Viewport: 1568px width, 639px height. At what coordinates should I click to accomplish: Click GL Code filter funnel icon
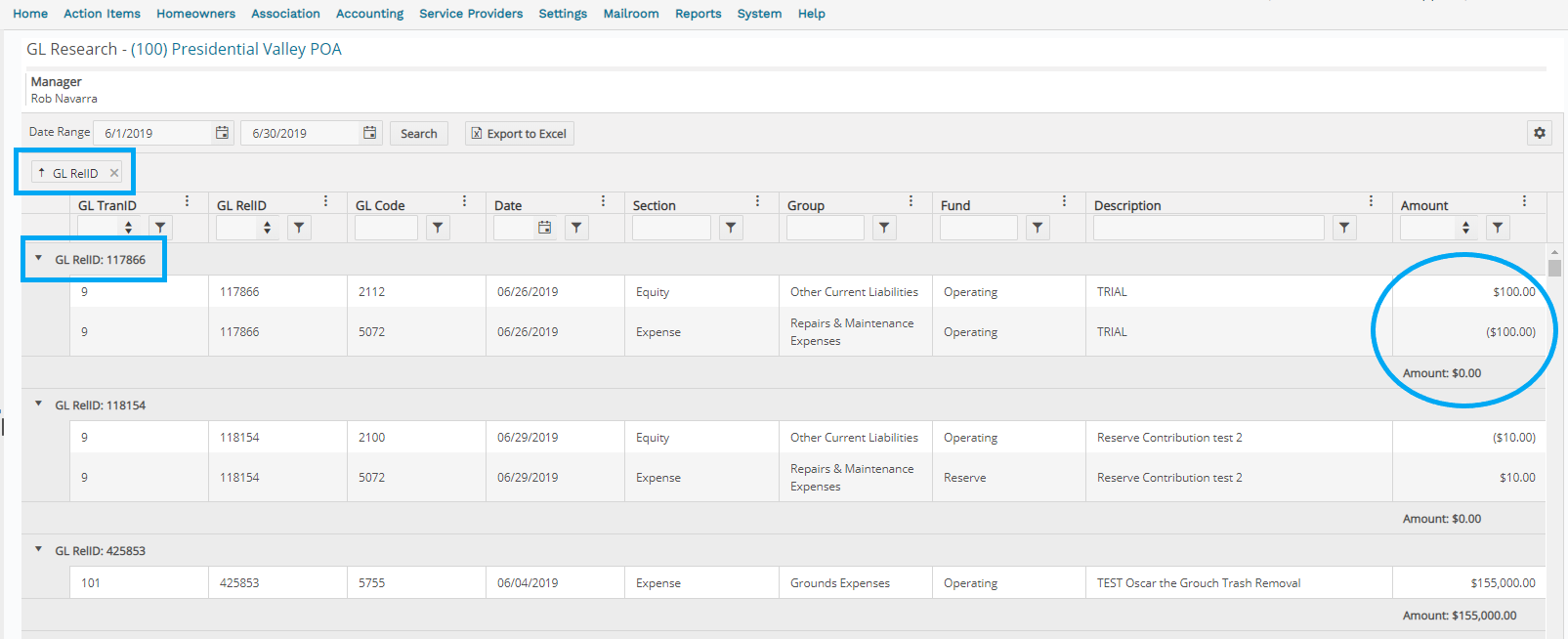(438, 228)
